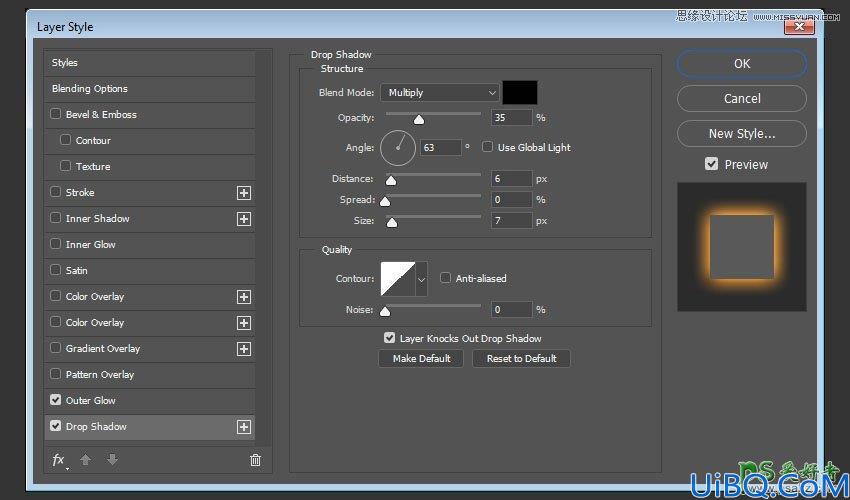
Task: Click the Noise value field
Action: tap(511, 310)
